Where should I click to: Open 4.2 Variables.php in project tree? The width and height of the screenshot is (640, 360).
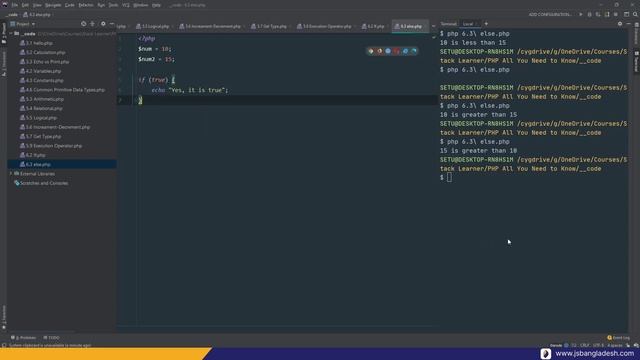tap(40, 71)
